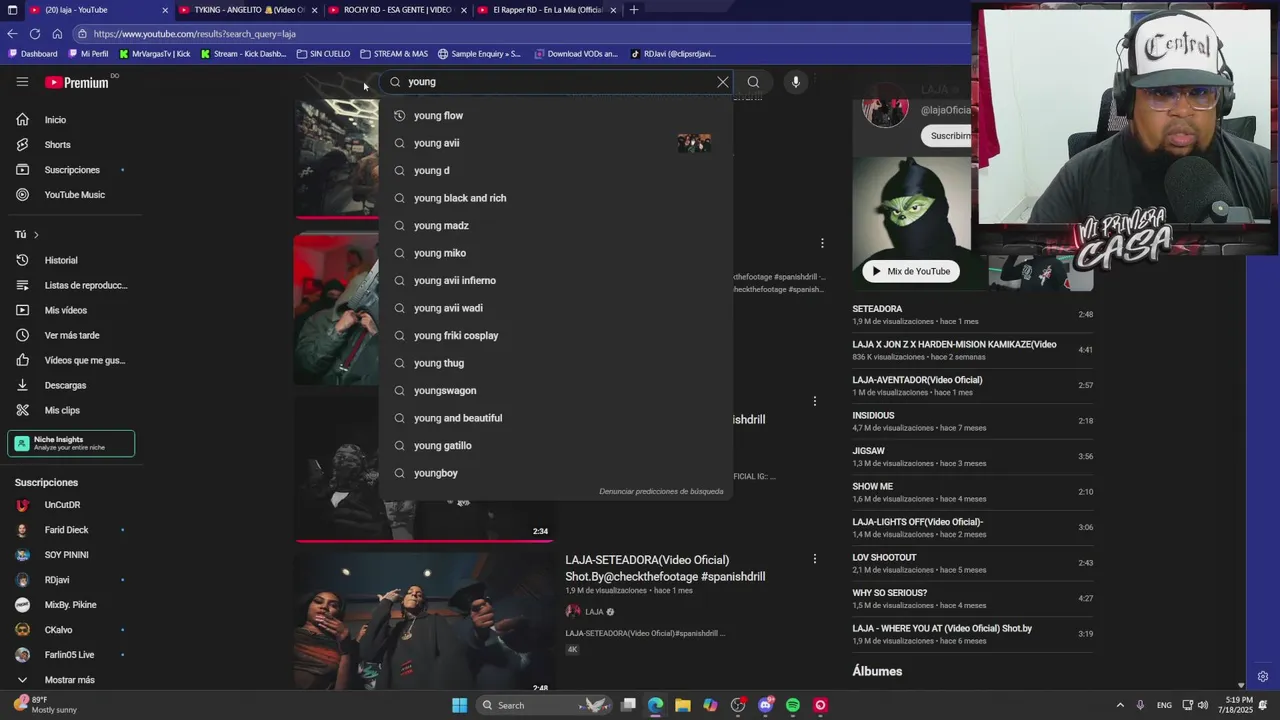Image resolution: width=1280 pixels, height=720 pixels.
Task: Click the magnifier search button
Action: pos(753,82)
